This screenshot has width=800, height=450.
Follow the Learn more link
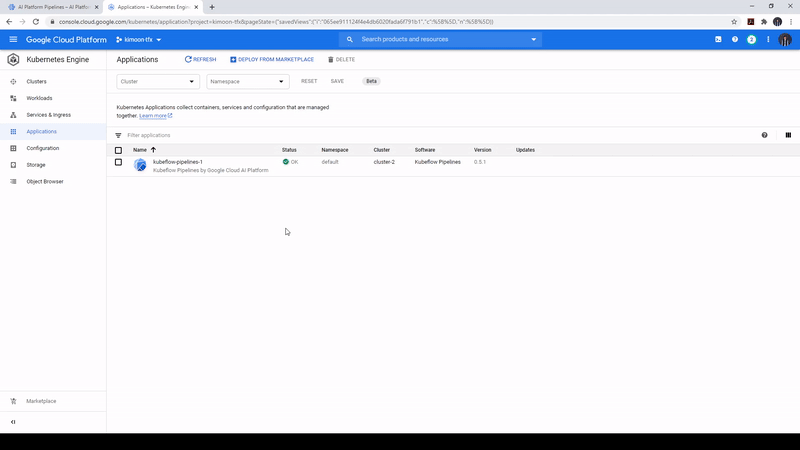click(x=155, y=116)
